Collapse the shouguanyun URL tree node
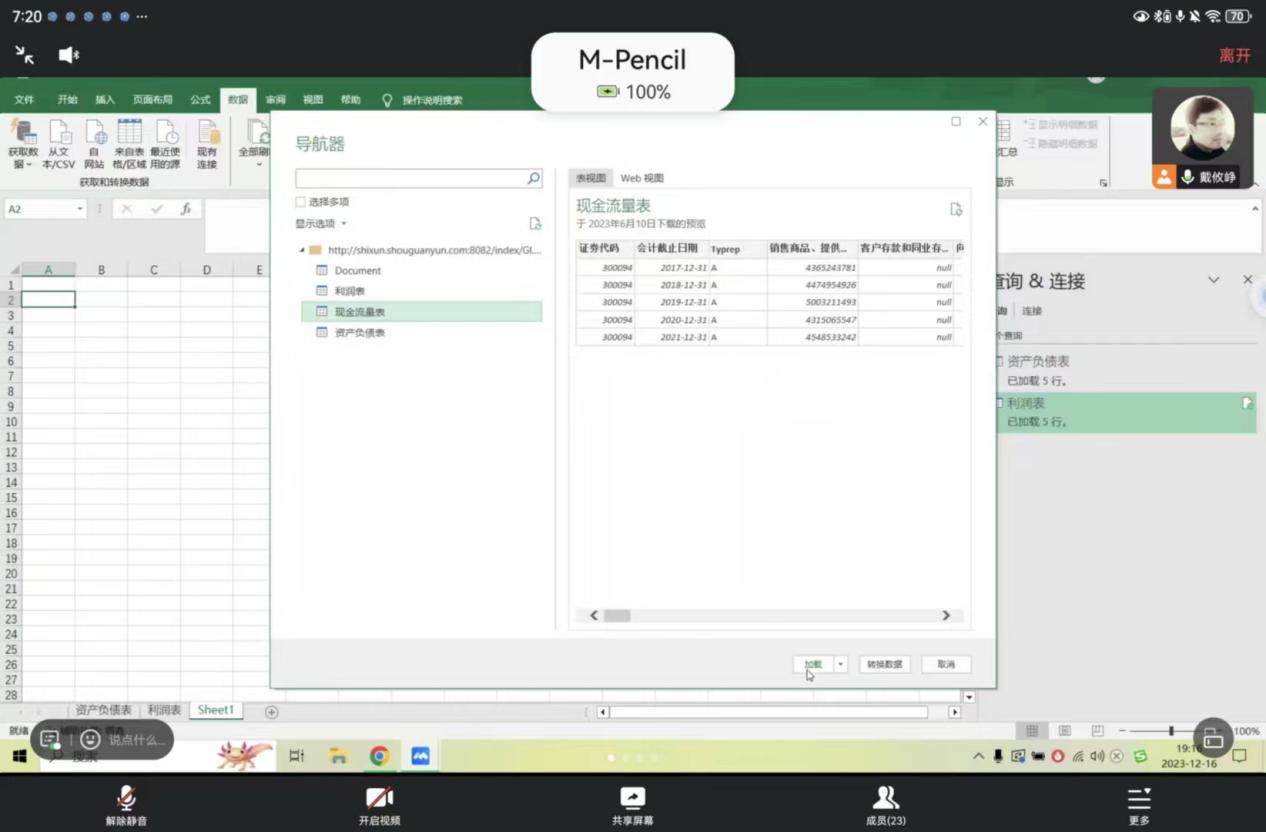The width and height of the screenshot is (1266, 832). click(x=302, y=250)
